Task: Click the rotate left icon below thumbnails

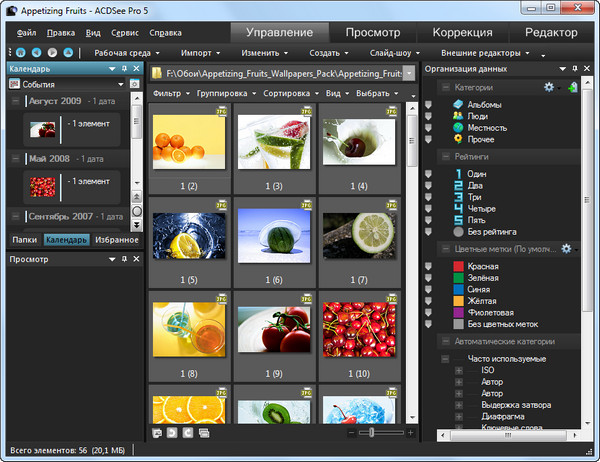Action: pyautogui.click(x=172, y=432)
